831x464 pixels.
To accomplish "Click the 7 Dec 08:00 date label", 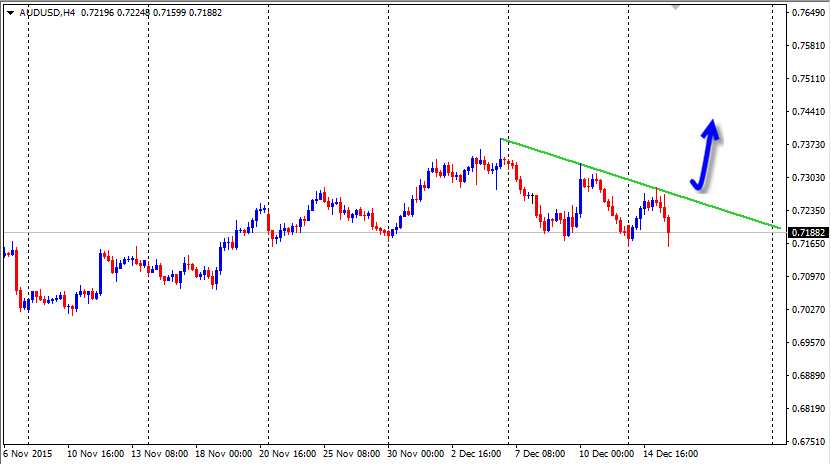I will point(540,454).
